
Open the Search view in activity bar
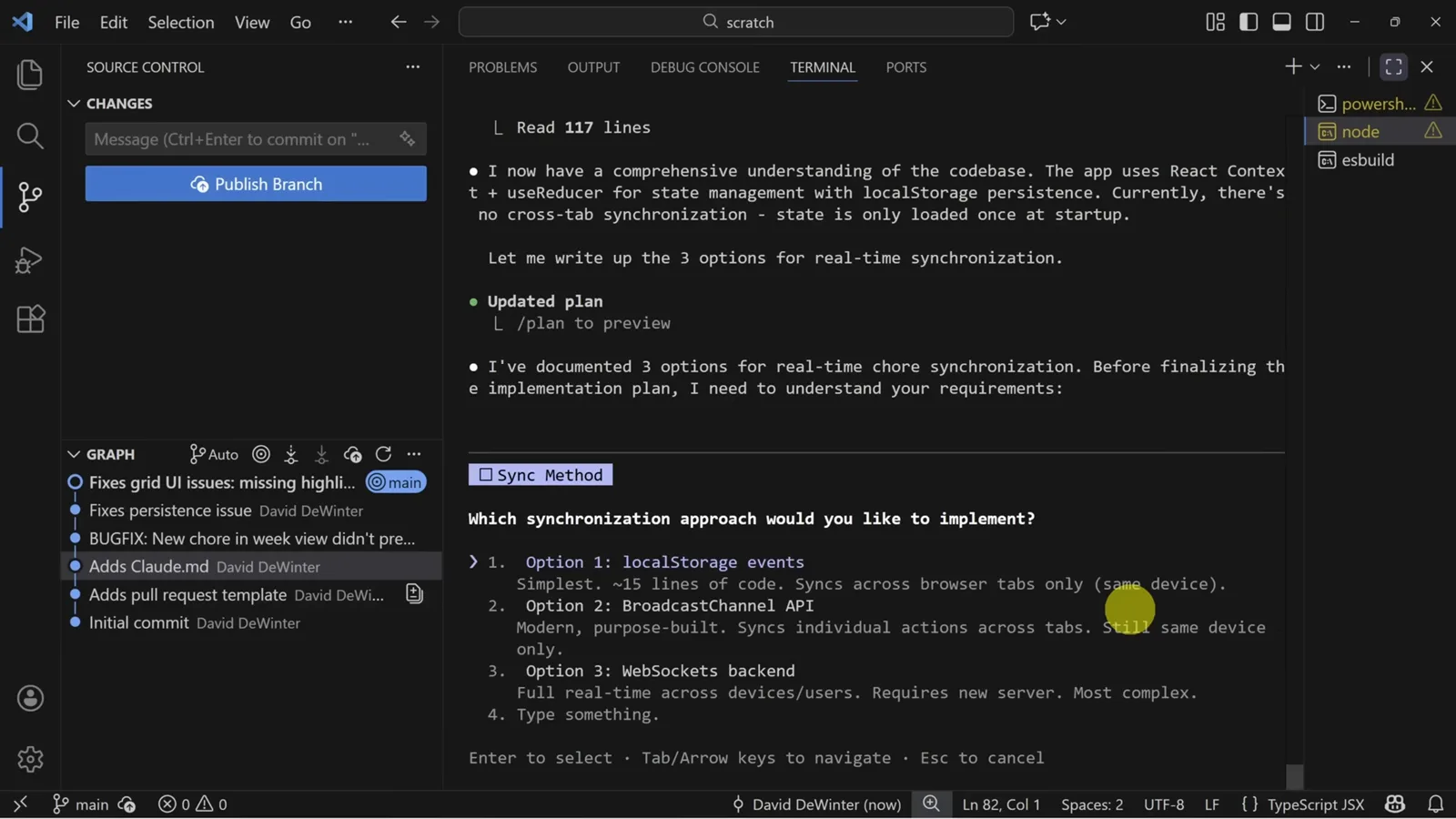(x=30, y=136)
